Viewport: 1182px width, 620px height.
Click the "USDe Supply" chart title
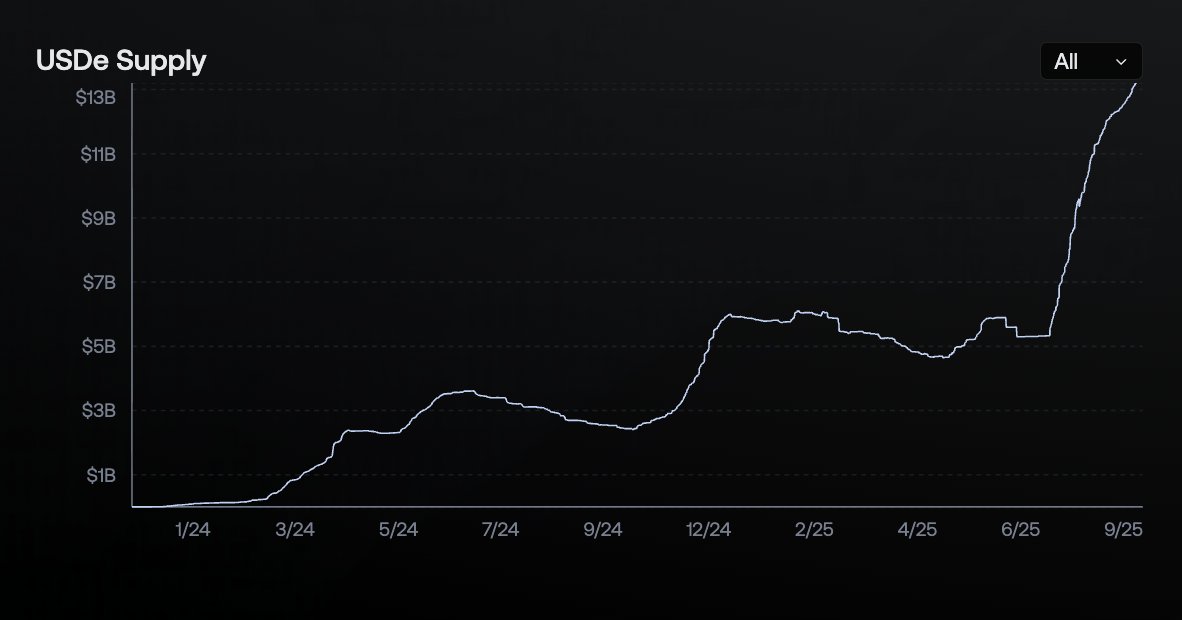point(121,60)
